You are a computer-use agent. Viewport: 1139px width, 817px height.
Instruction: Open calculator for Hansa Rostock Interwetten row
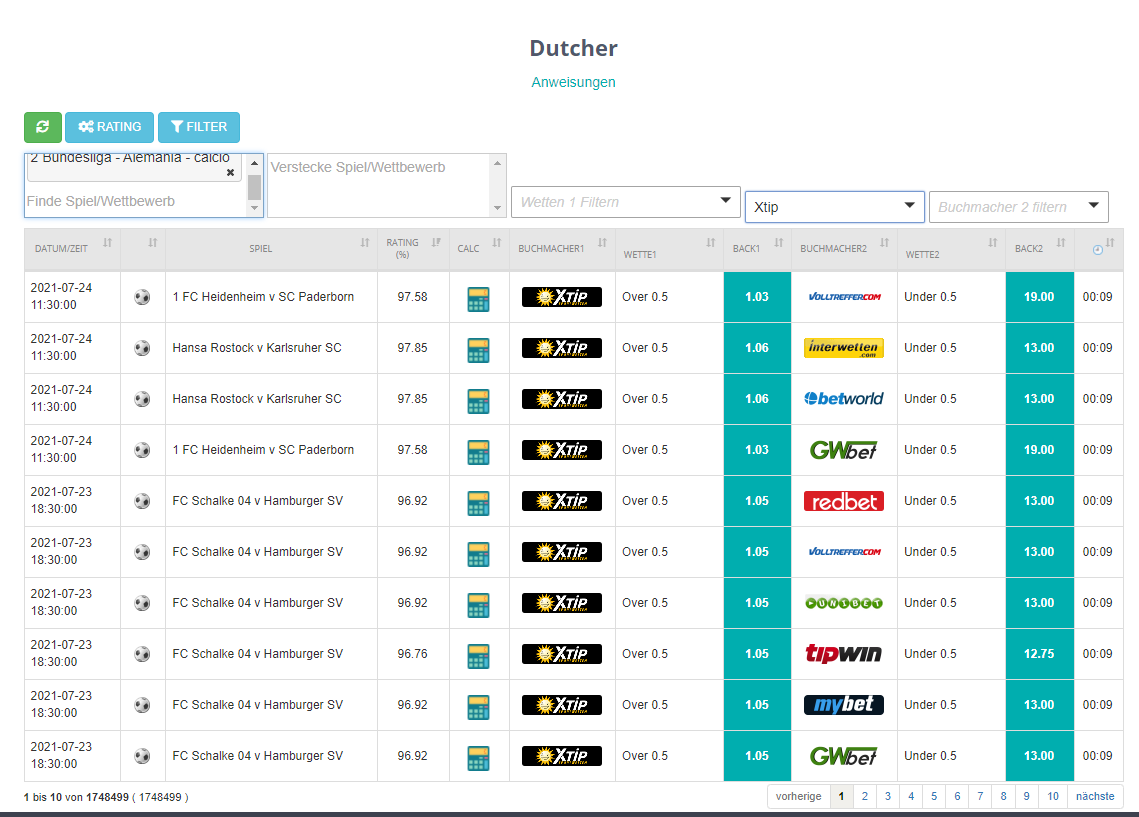478,349
